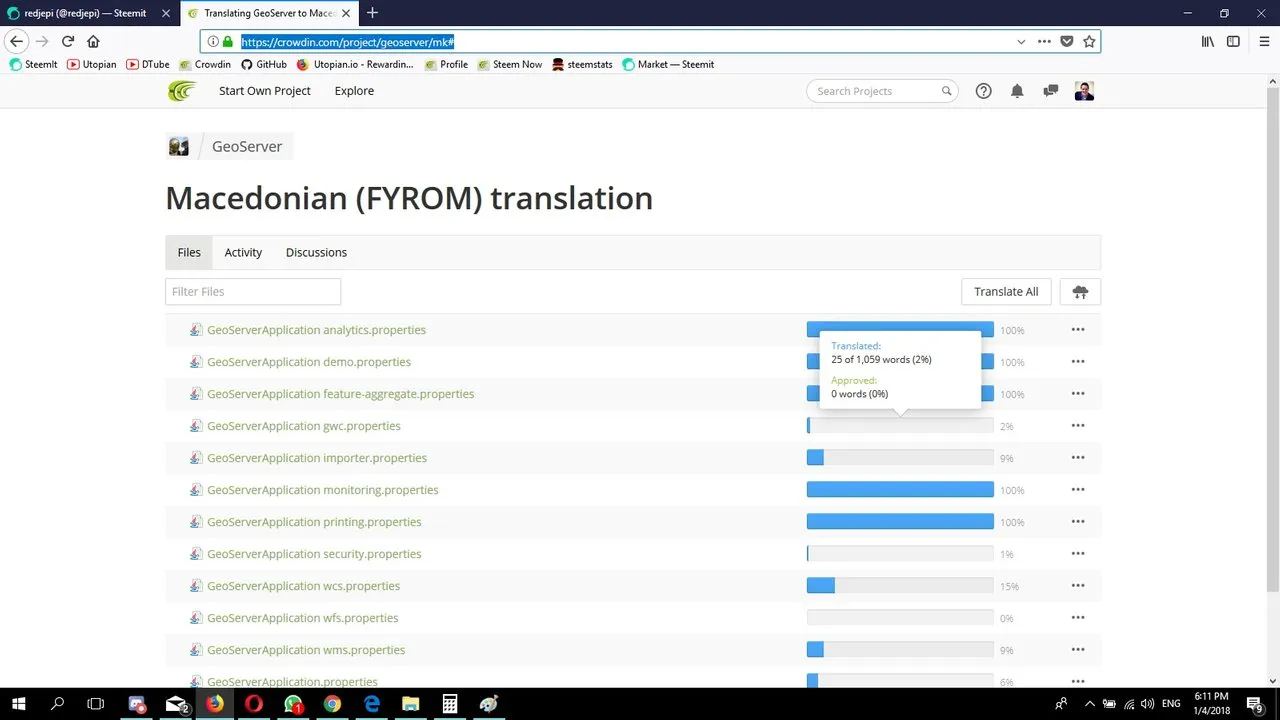
Task: Click the Crowdin logo icon
Action: tap(182, 91)
